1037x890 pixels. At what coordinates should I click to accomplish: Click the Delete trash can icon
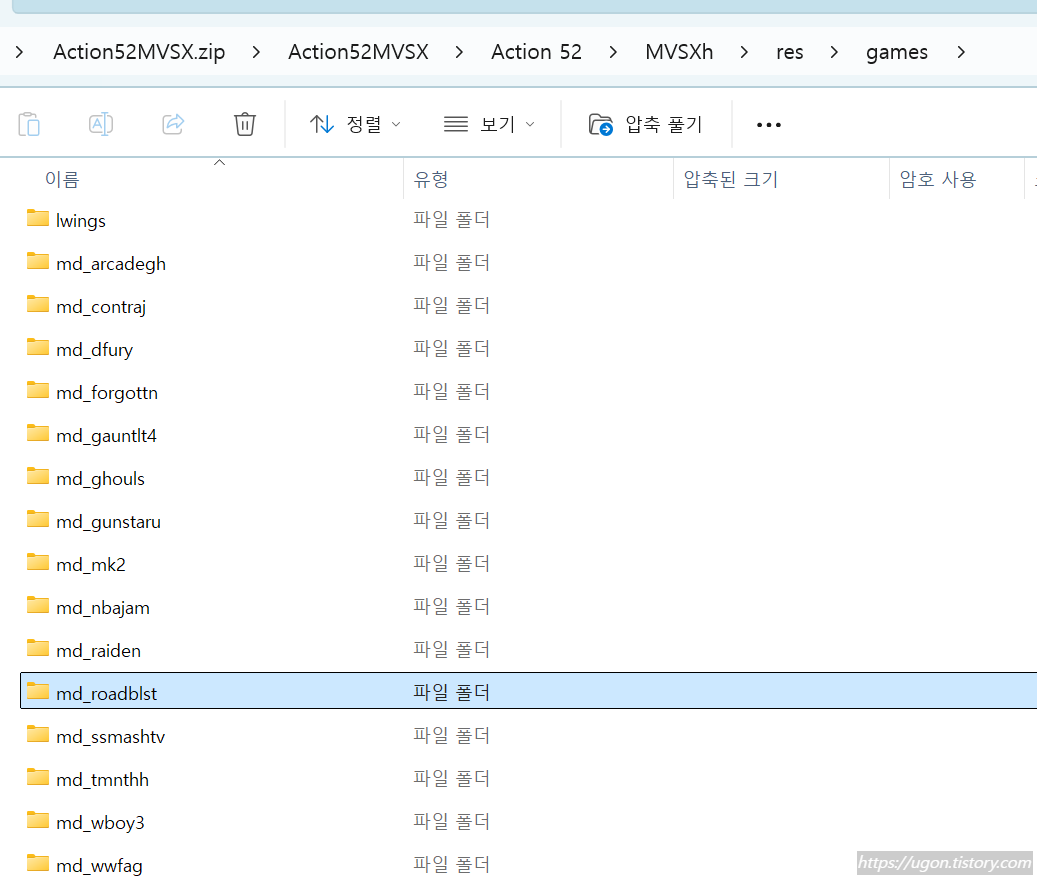(245, 124)
